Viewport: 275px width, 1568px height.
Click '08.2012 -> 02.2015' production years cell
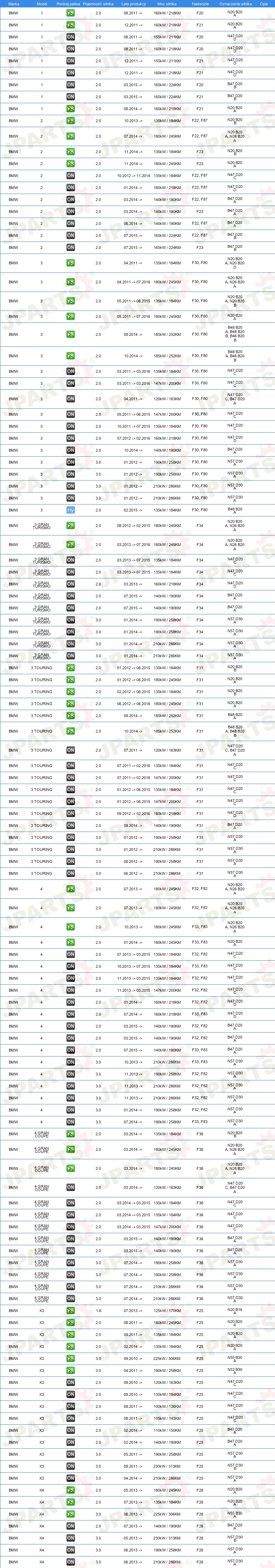[x=133, y=526]
